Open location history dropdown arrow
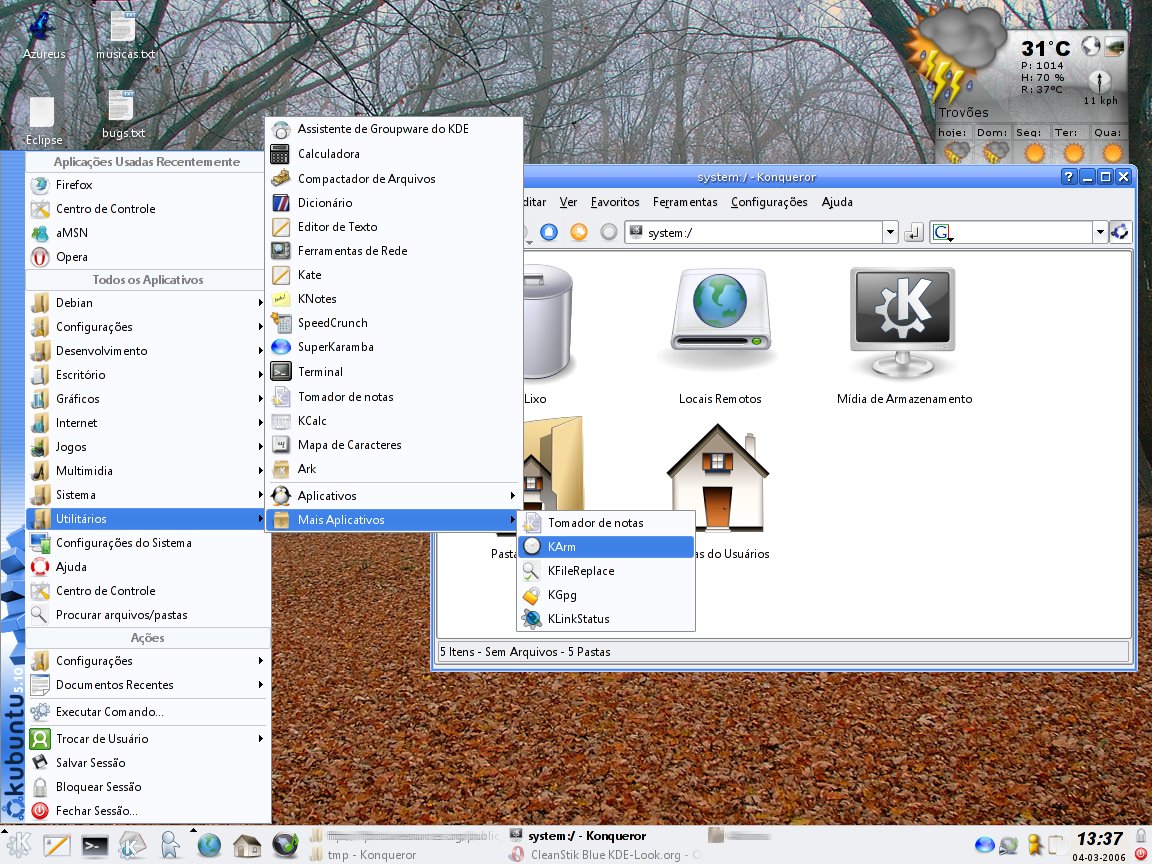The width and height of the screenshot is (1152, 864). [890, 233]
